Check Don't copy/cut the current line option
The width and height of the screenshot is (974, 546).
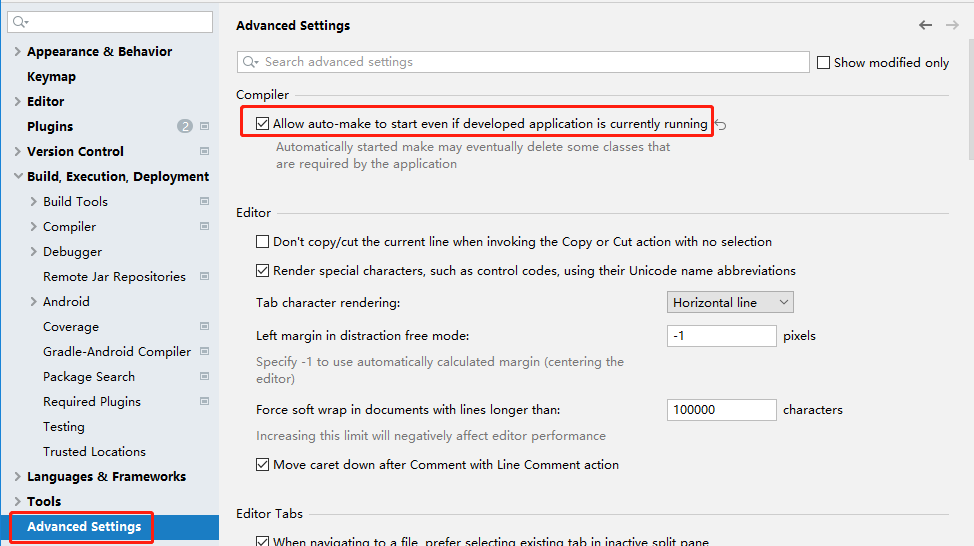pyautogui.click(x=262, y=242)
